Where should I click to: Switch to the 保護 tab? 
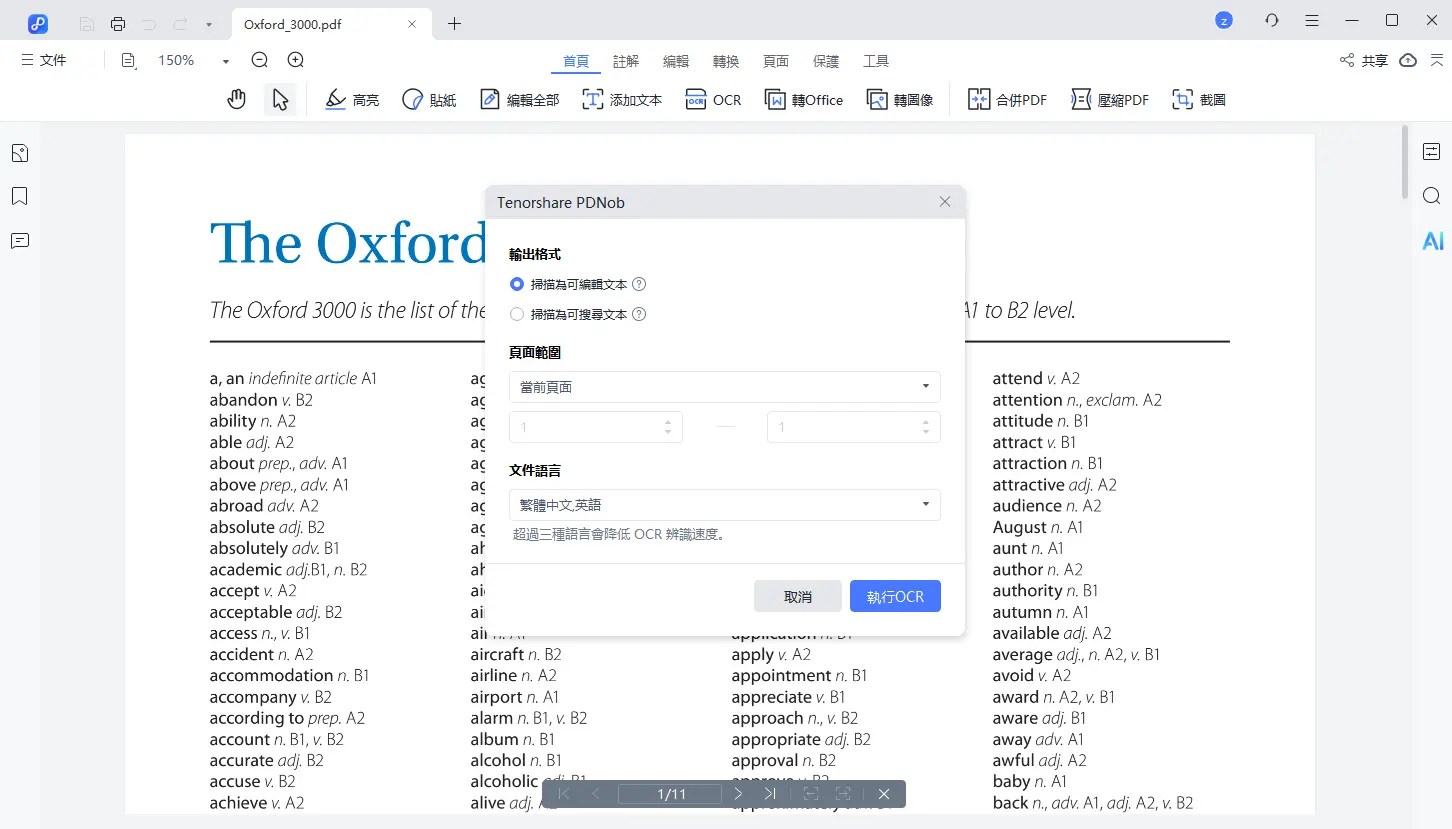(826, 61)
